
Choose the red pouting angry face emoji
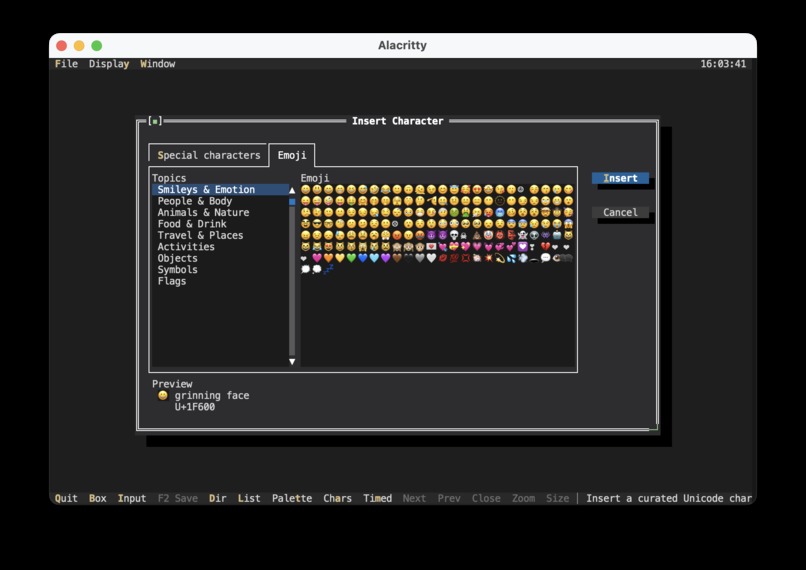pyautogui.click(x=397, y=235)
